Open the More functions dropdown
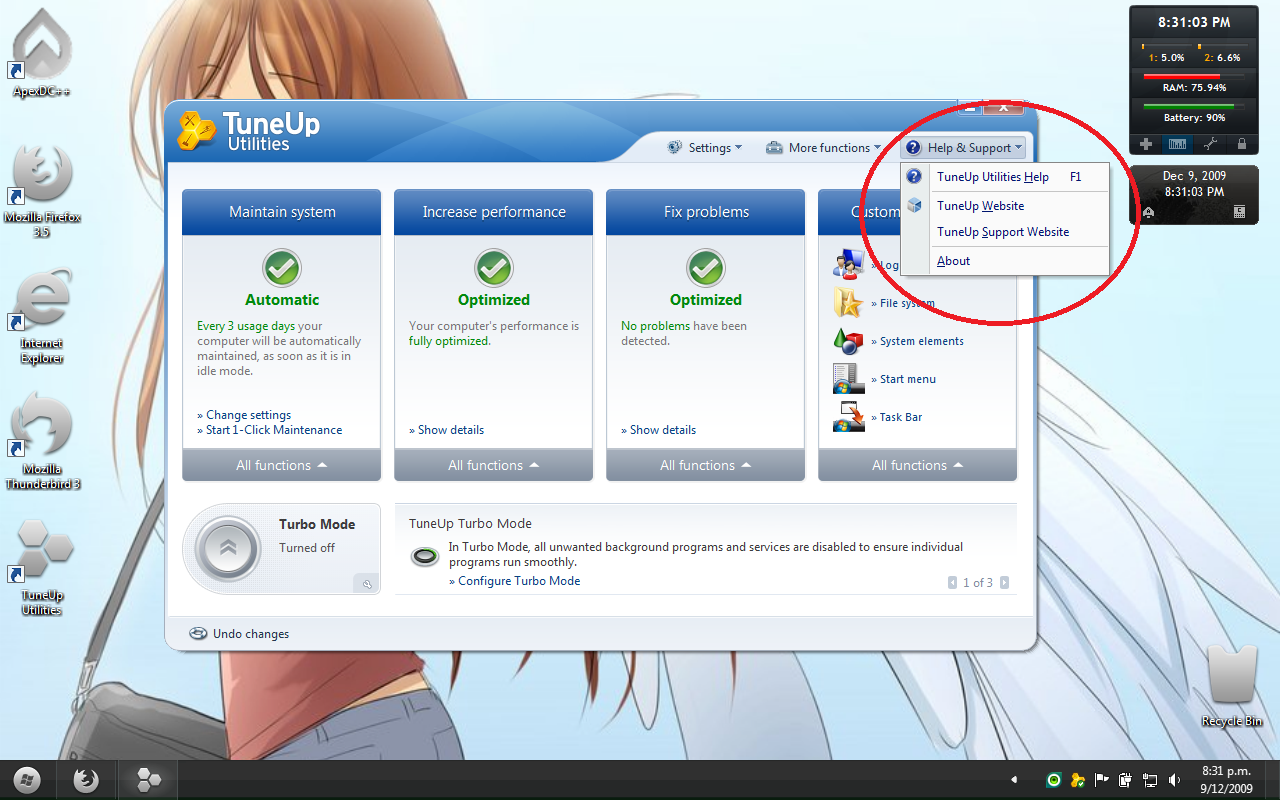1280x800 pixels. [824, 148]
